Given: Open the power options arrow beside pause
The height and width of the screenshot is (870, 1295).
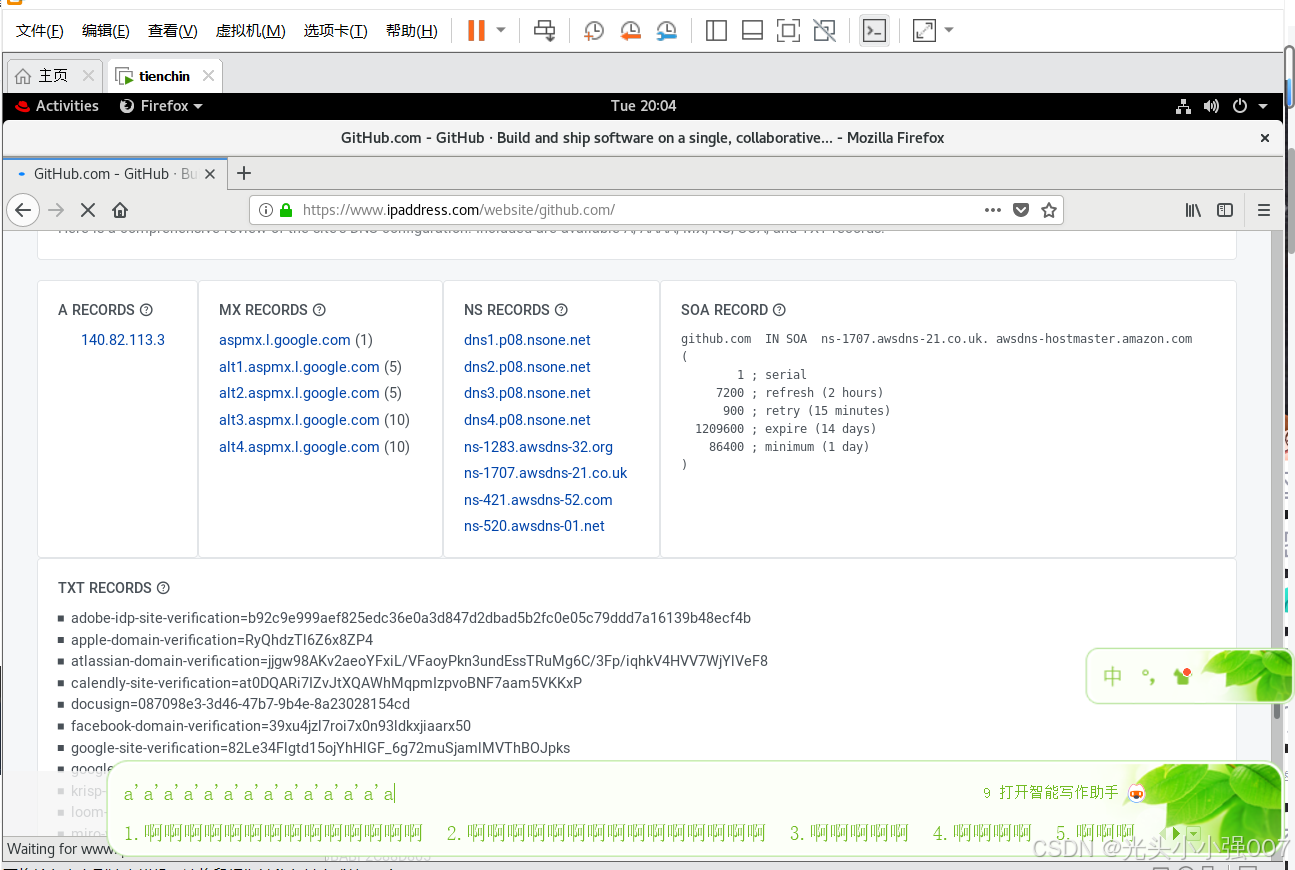Looking at the screenshot, I should [x=501, y=30].
